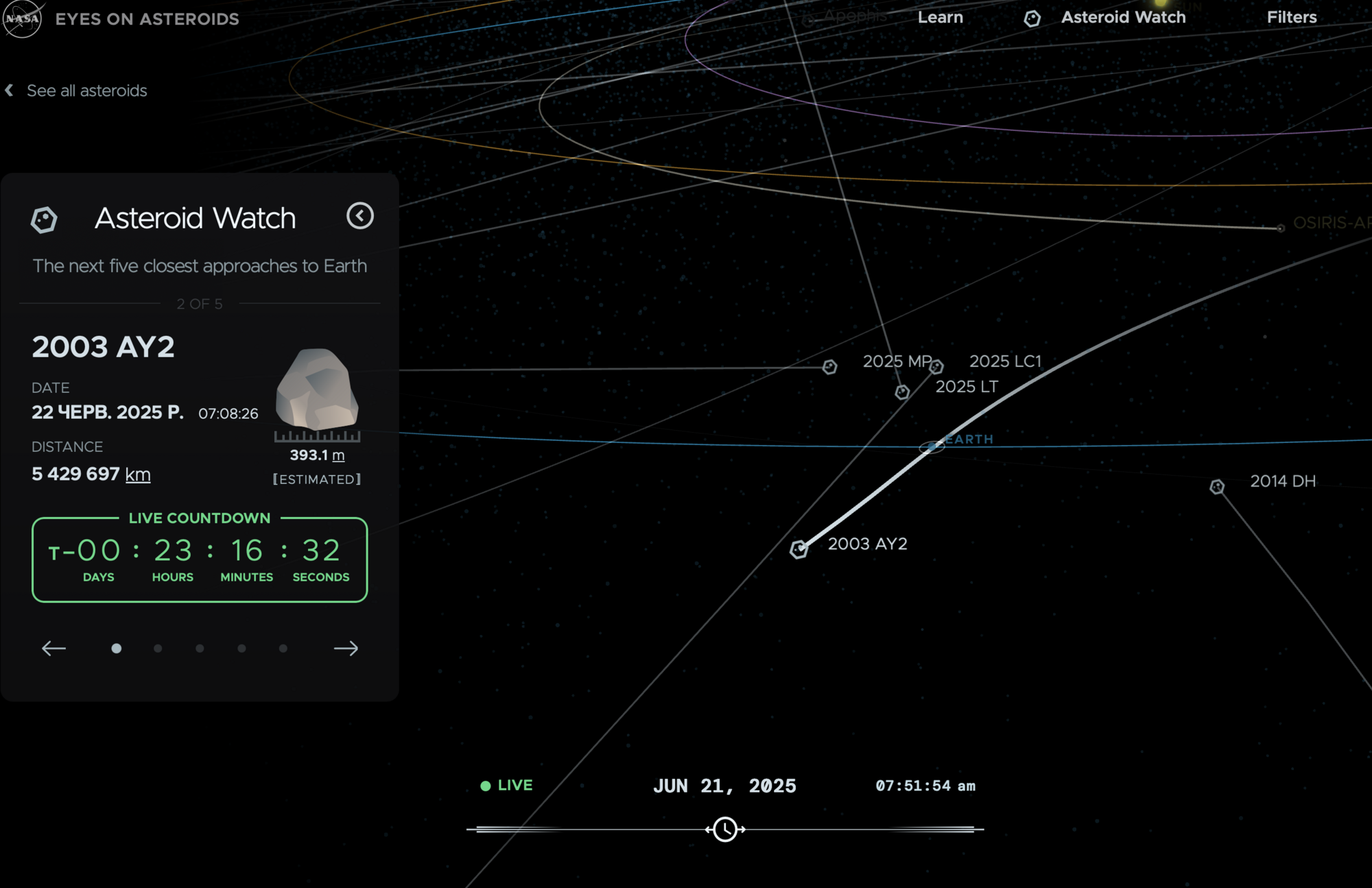Image resolution: width=1372 pixels, height=888 pixels.
Task: Collapse the Asteroid Watch panel
Action: click(x=360, y=216)
